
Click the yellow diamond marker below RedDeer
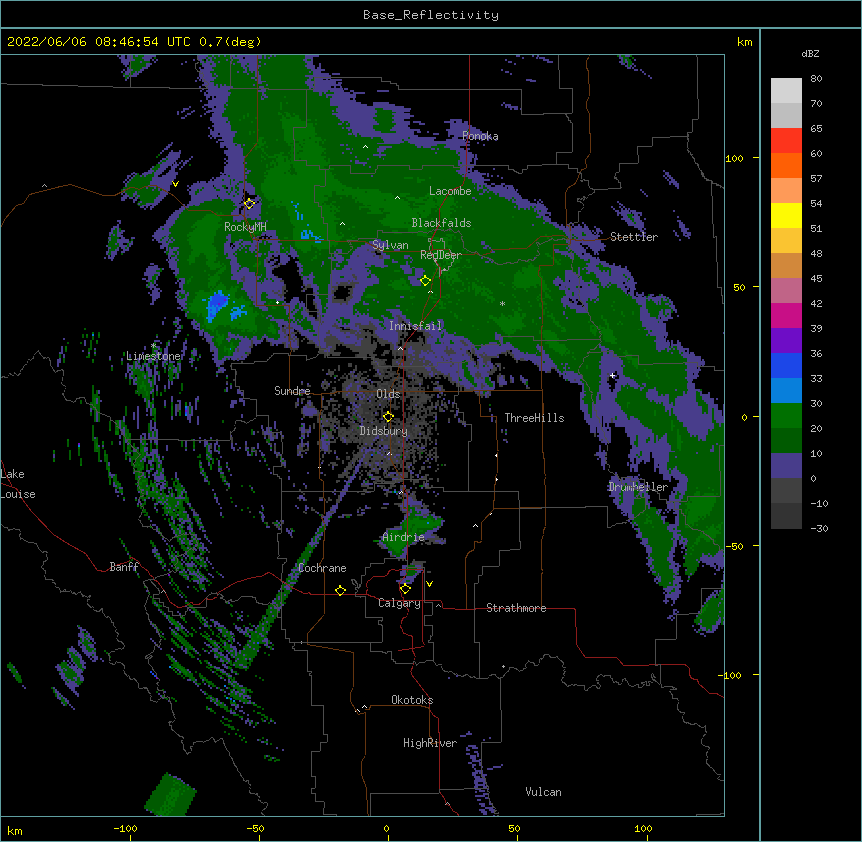(x=425, y=281)
